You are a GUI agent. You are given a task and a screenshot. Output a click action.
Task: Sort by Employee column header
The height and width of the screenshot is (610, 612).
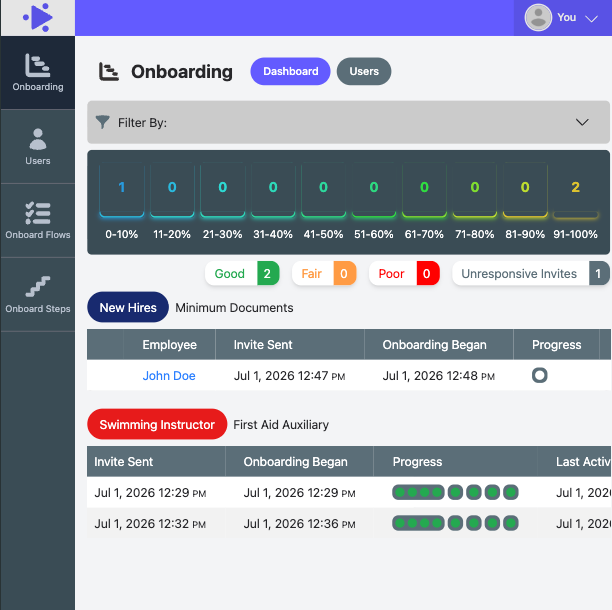point(169,345)
